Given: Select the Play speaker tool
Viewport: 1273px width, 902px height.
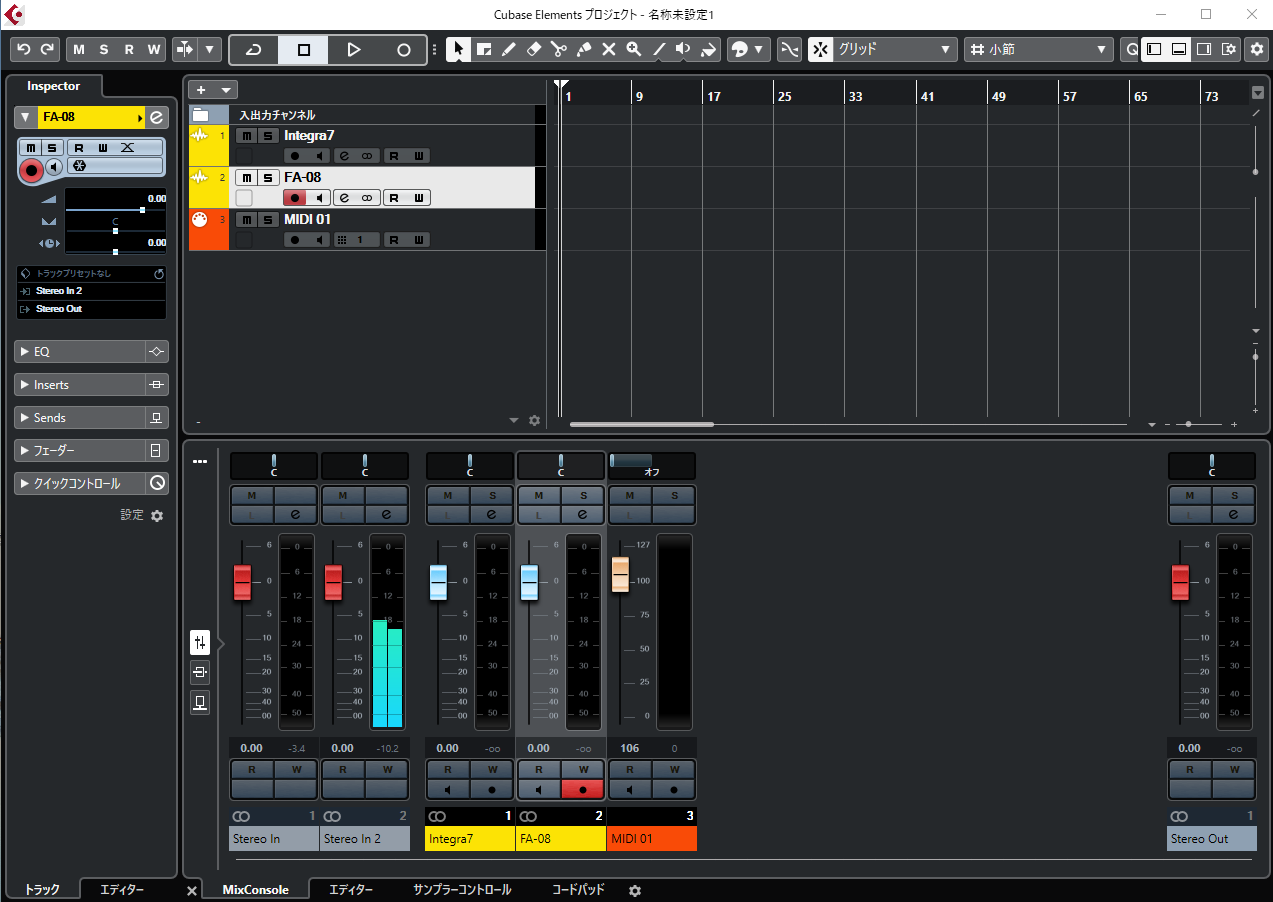Looking at the screenshot, I should click(x=684, y=49).
